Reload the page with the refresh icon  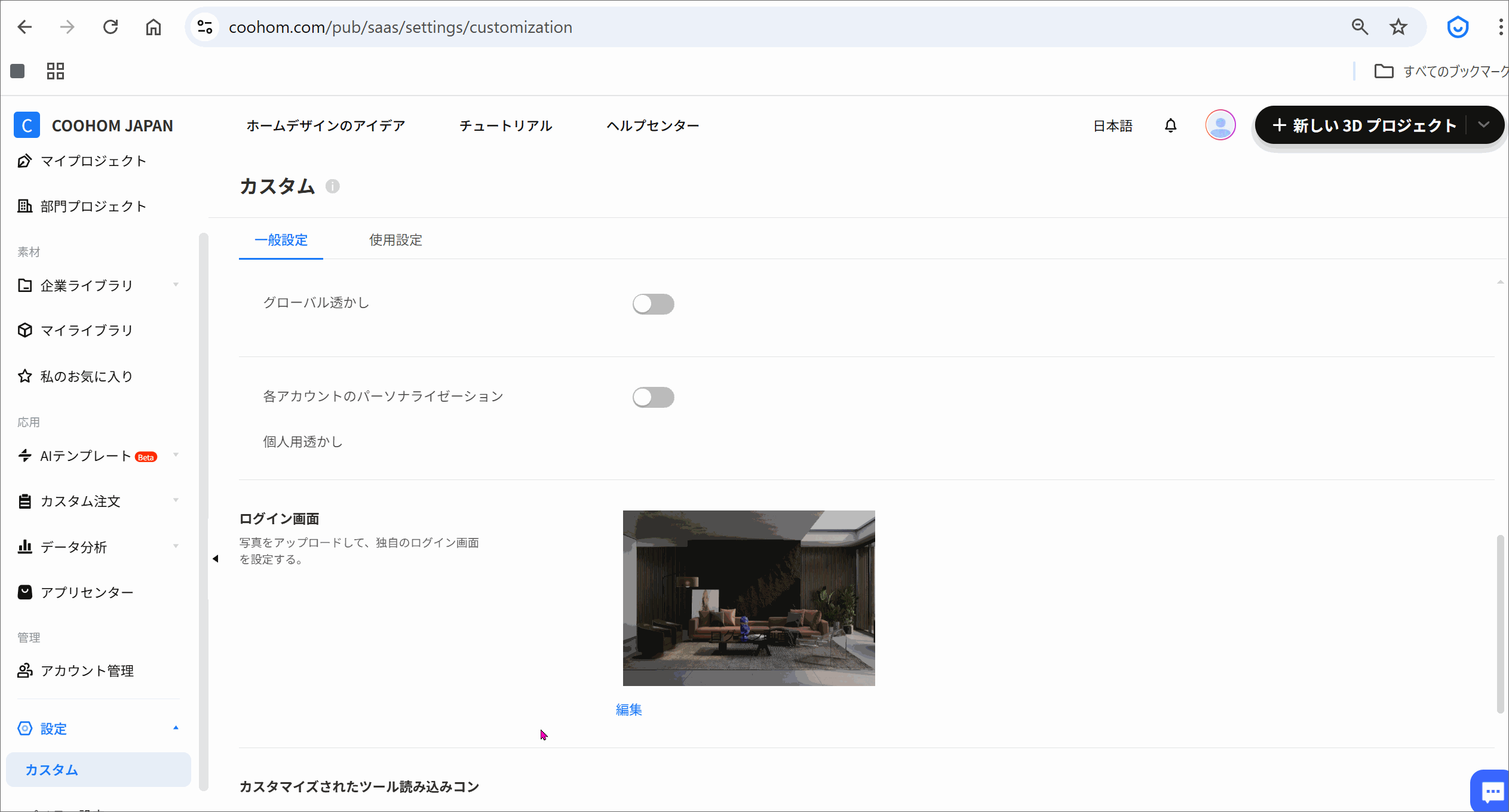click(111, 27)
